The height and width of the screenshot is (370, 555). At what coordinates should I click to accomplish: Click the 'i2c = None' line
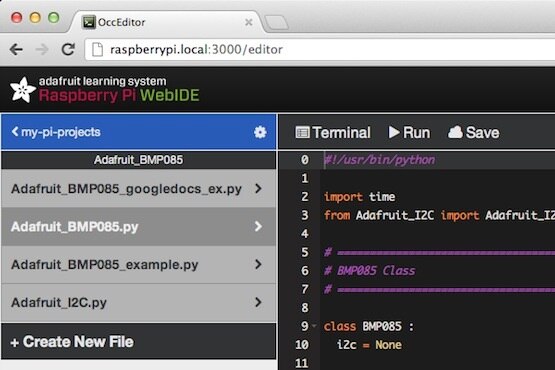pos(370,345)
